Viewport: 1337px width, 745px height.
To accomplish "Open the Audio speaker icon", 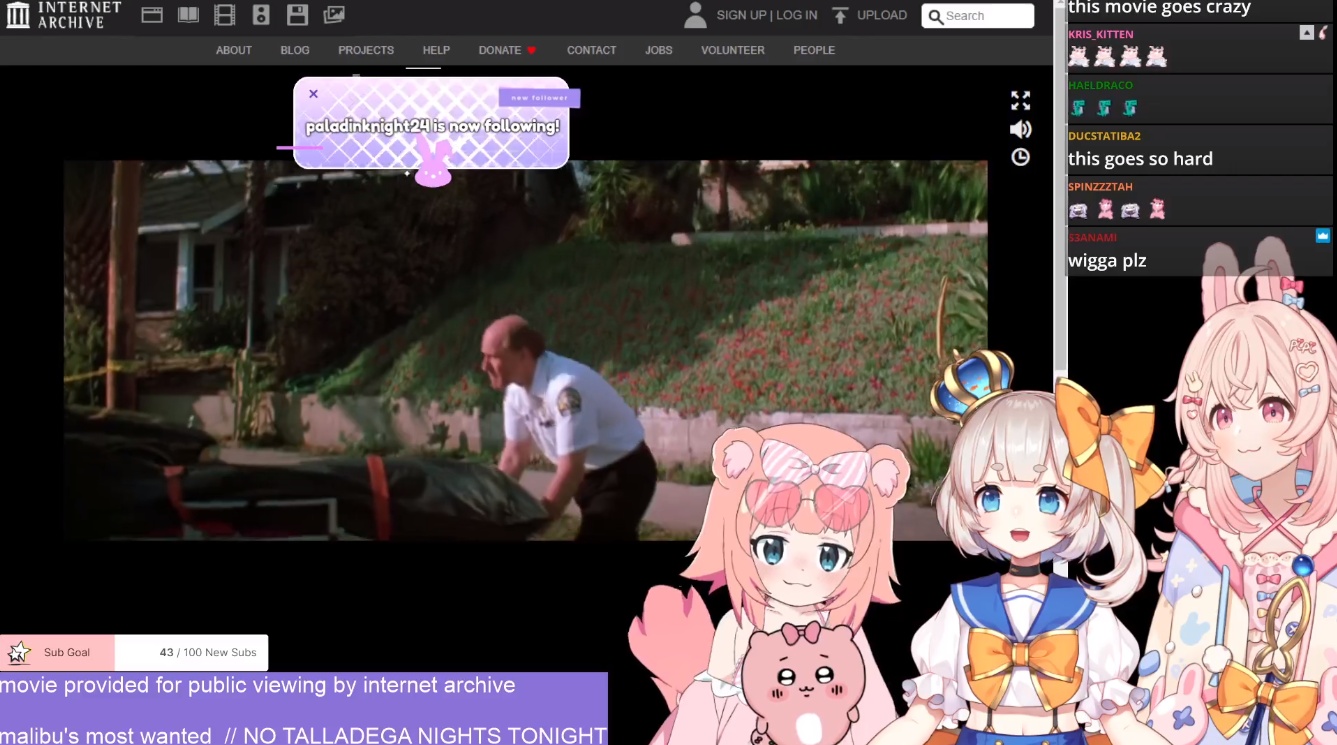I will pos(261,15).
